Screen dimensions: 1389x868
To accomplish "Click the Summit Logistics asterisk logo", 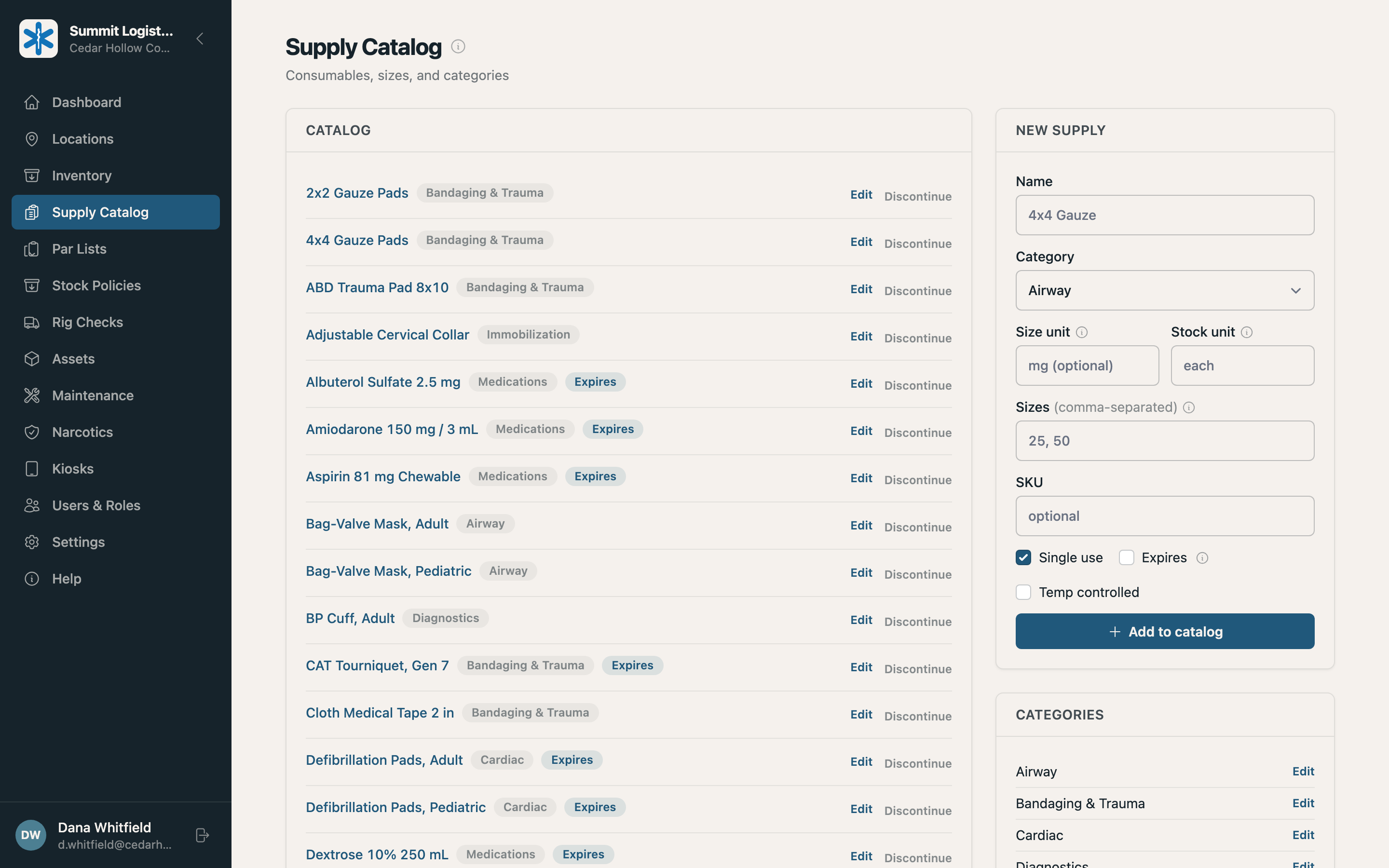I will click(39, 39).
